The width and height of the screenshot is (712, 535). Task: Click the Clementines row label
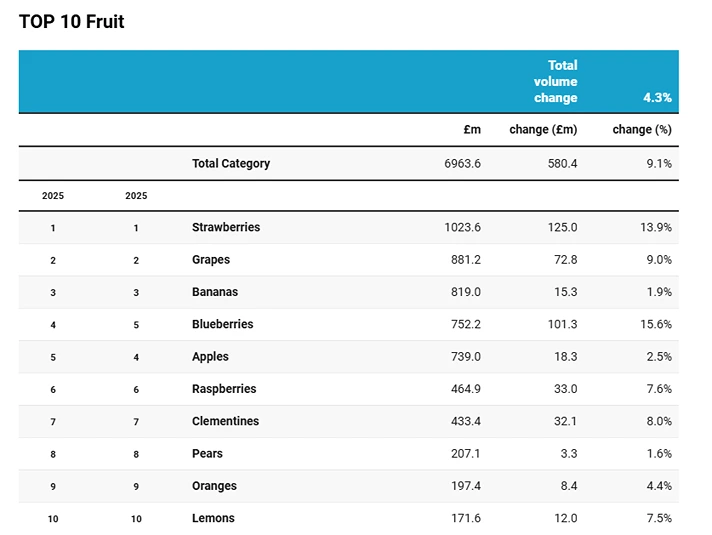click(225, 421)
